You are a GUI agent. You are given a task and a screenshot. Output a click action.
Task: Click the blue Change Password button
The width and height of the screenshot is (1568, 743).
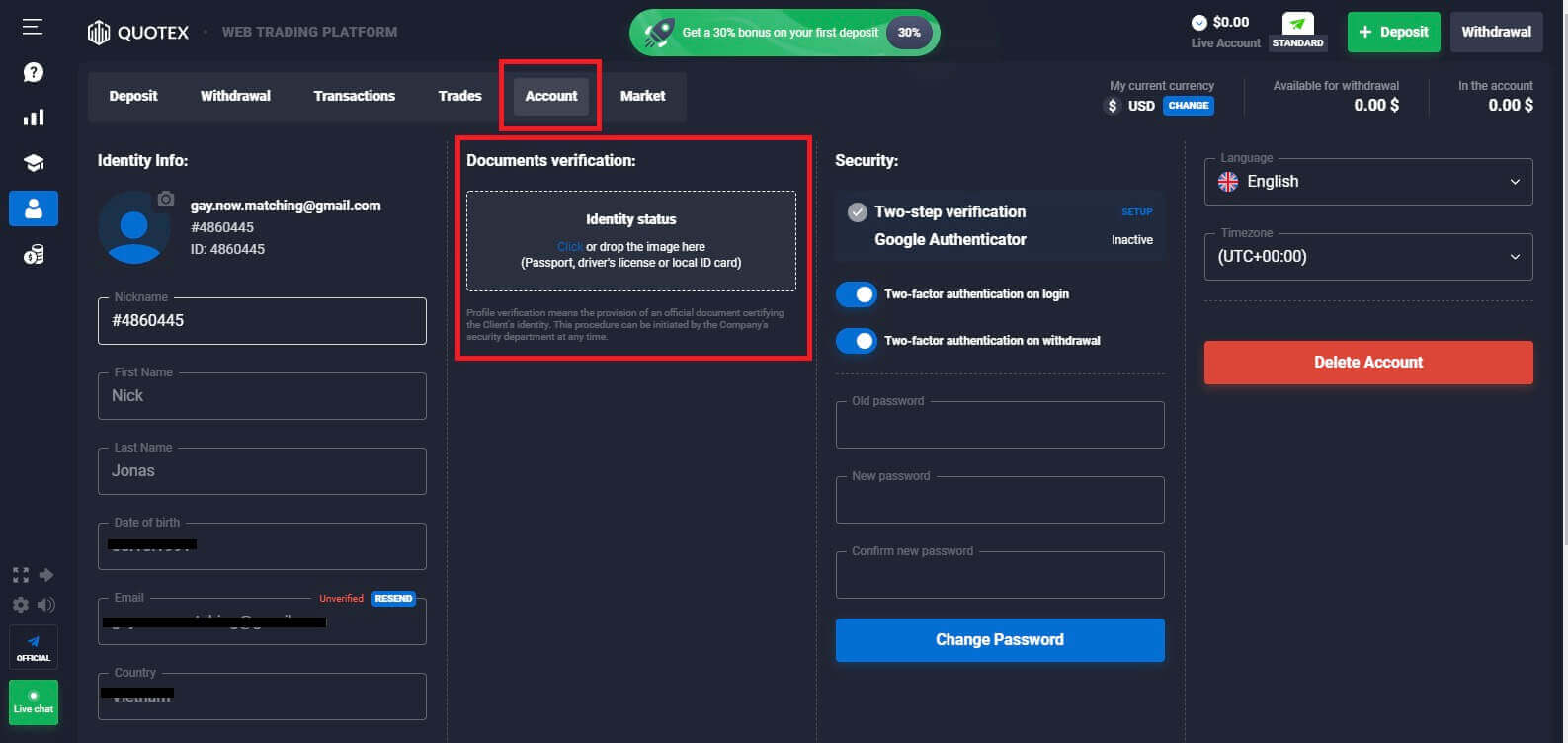tap(999, 640)
